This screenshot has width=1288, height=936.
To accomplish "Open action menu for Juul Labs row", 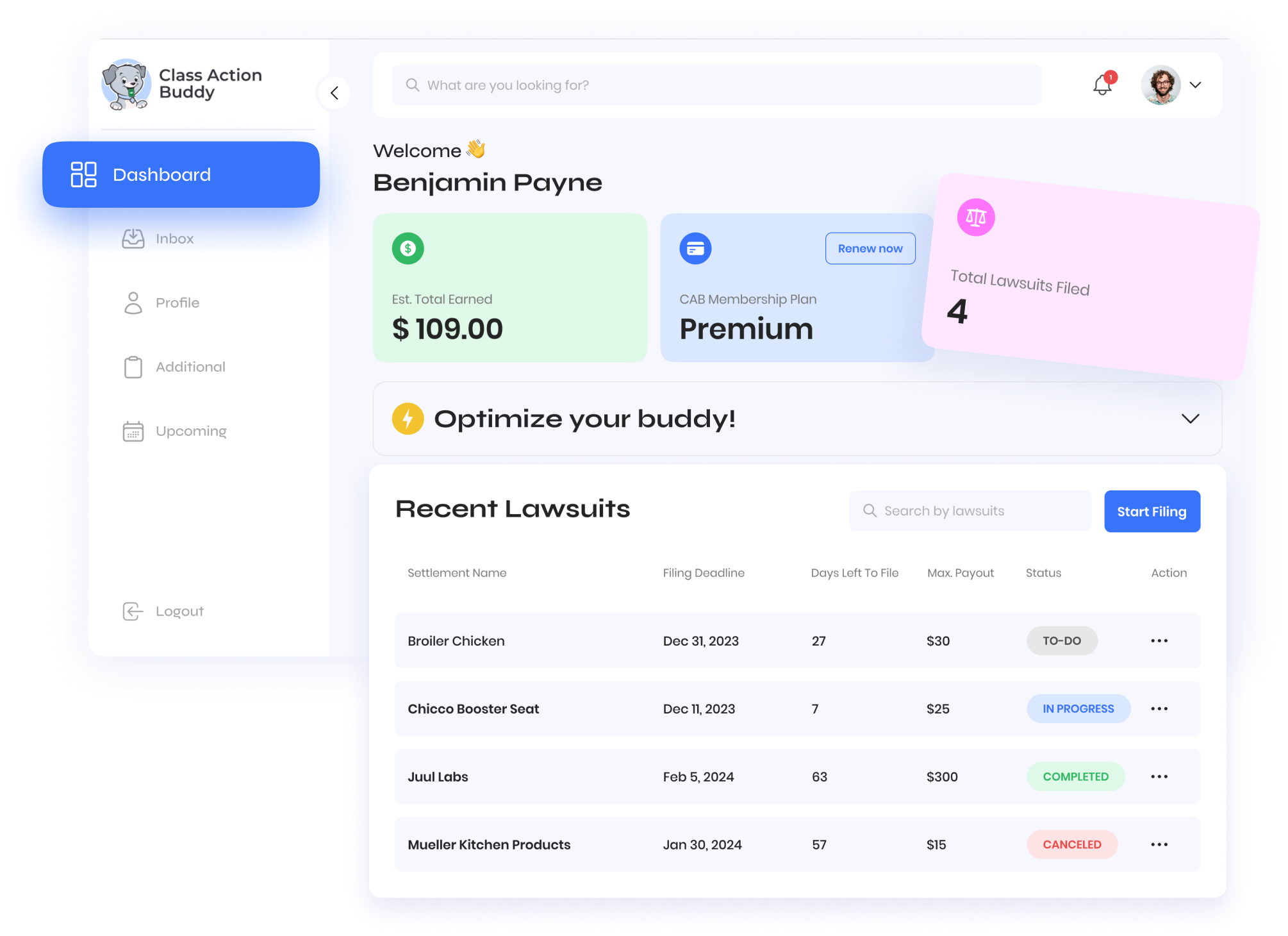I will (x=1159, y=776).
